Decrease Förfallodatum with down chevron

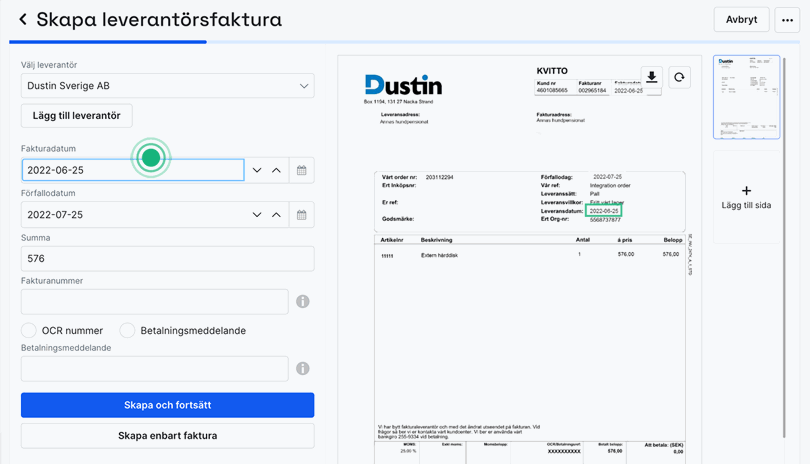(257, 215)
